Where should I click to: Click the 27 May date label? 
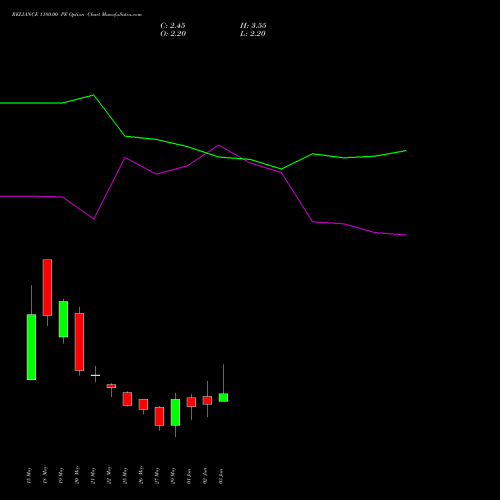click(157, 475)
